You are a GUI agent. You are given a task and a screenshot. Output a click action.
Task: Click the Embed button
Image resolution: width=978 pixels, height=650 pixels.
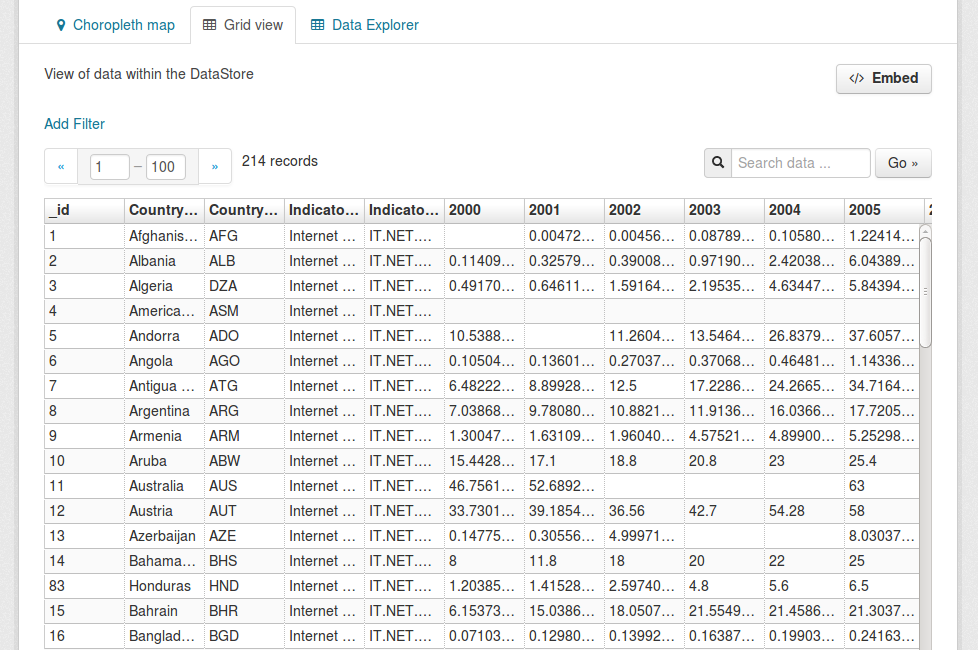click(x=884, y=79)
